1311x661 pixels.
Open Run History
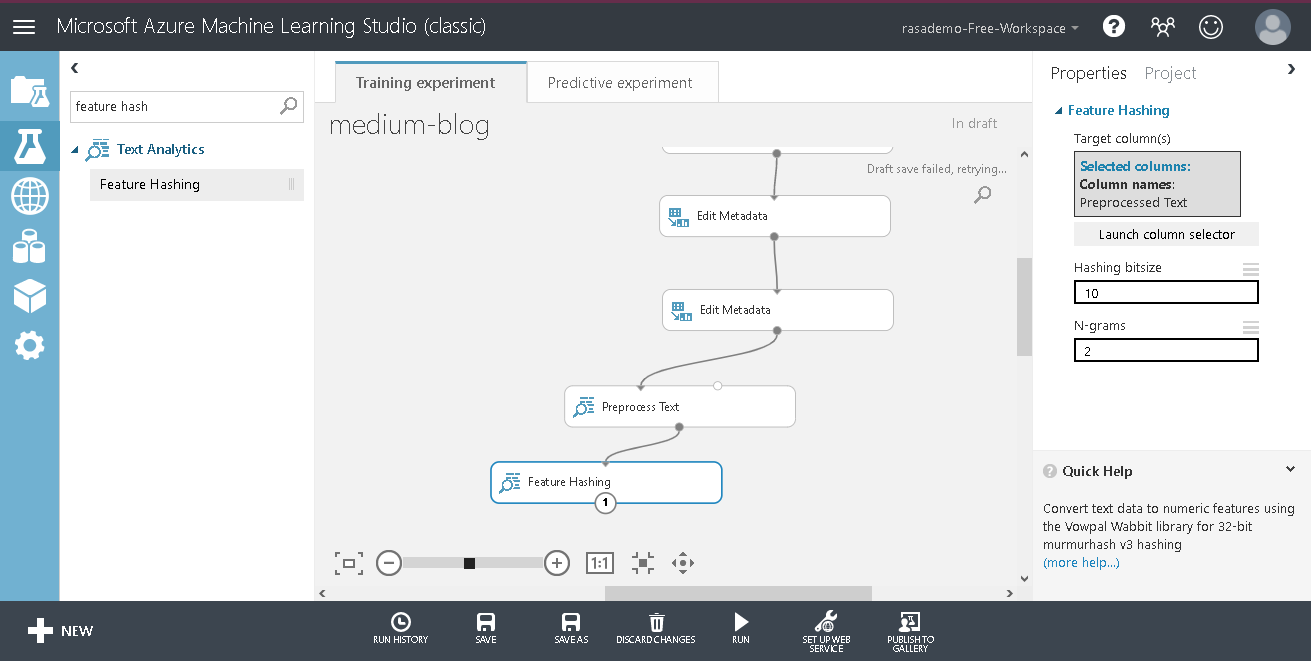coord(400,628)
